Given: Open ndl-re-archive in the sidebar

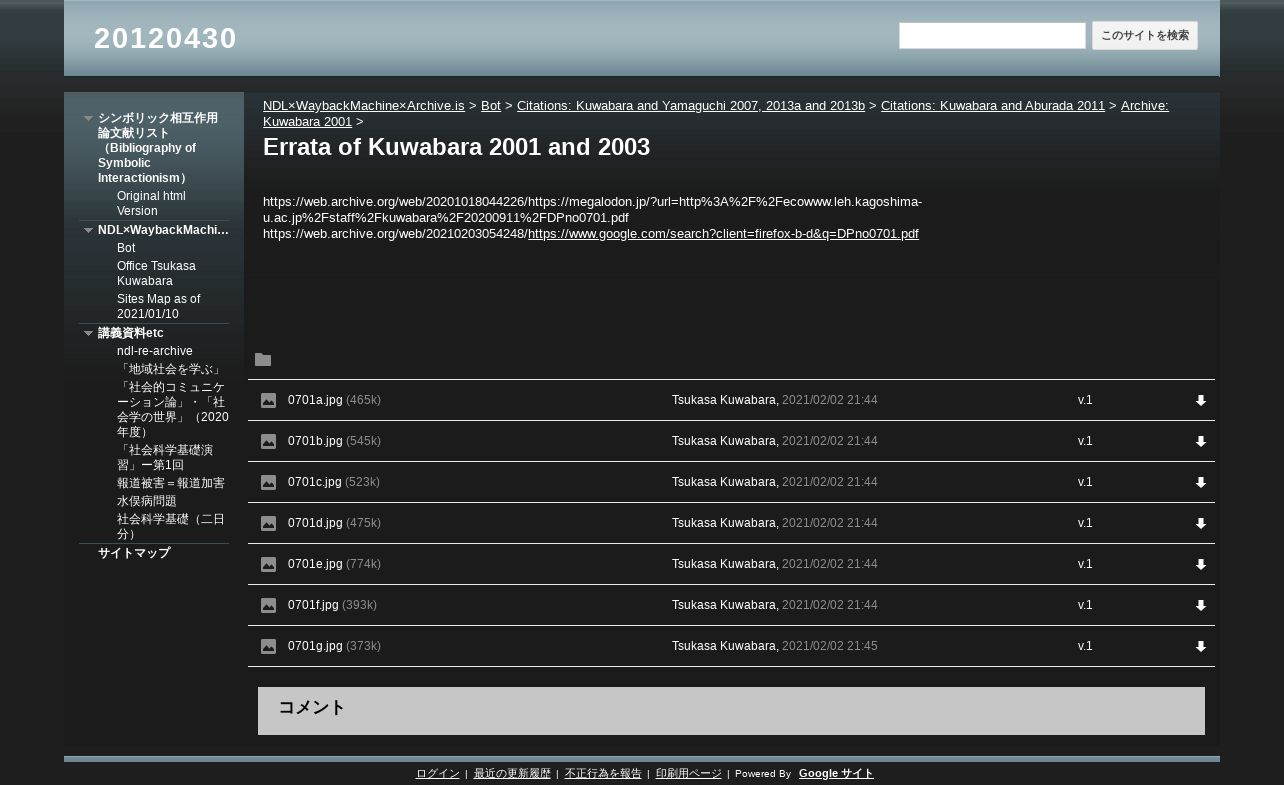Looking at the screenshot, I should click(155, 351).
